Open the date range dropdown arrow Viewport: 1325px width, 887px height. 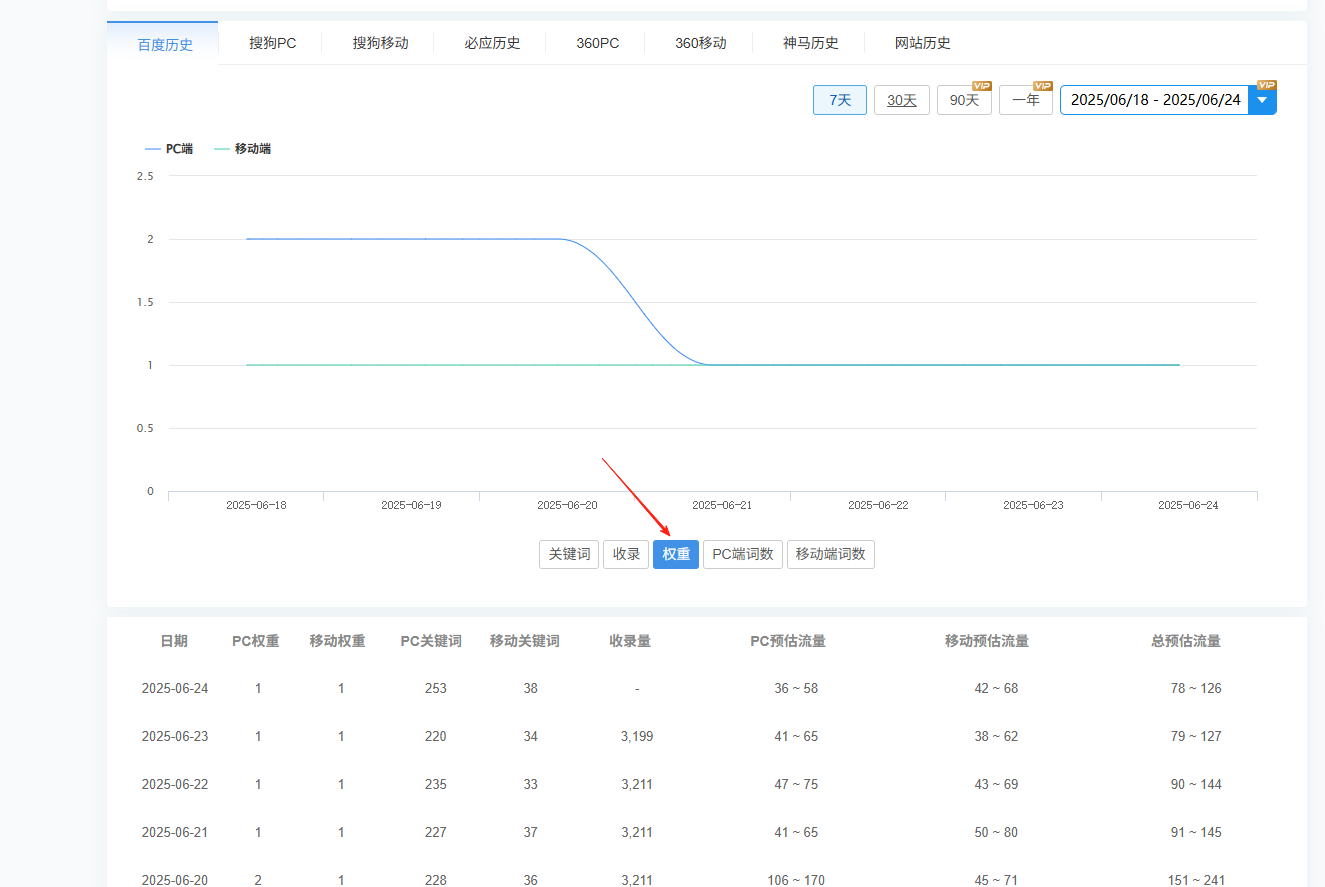1262,99
